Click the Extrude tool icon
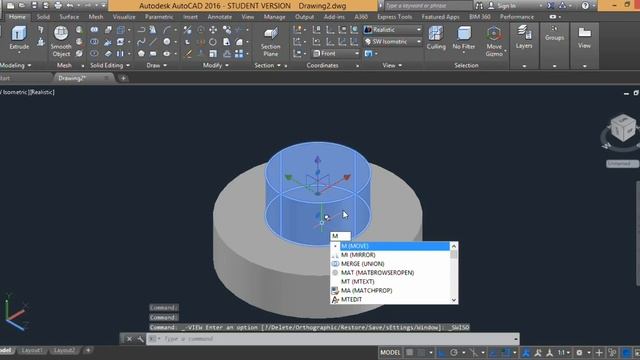The width and height of the screenshot is (640, 360). coord(19,33)
